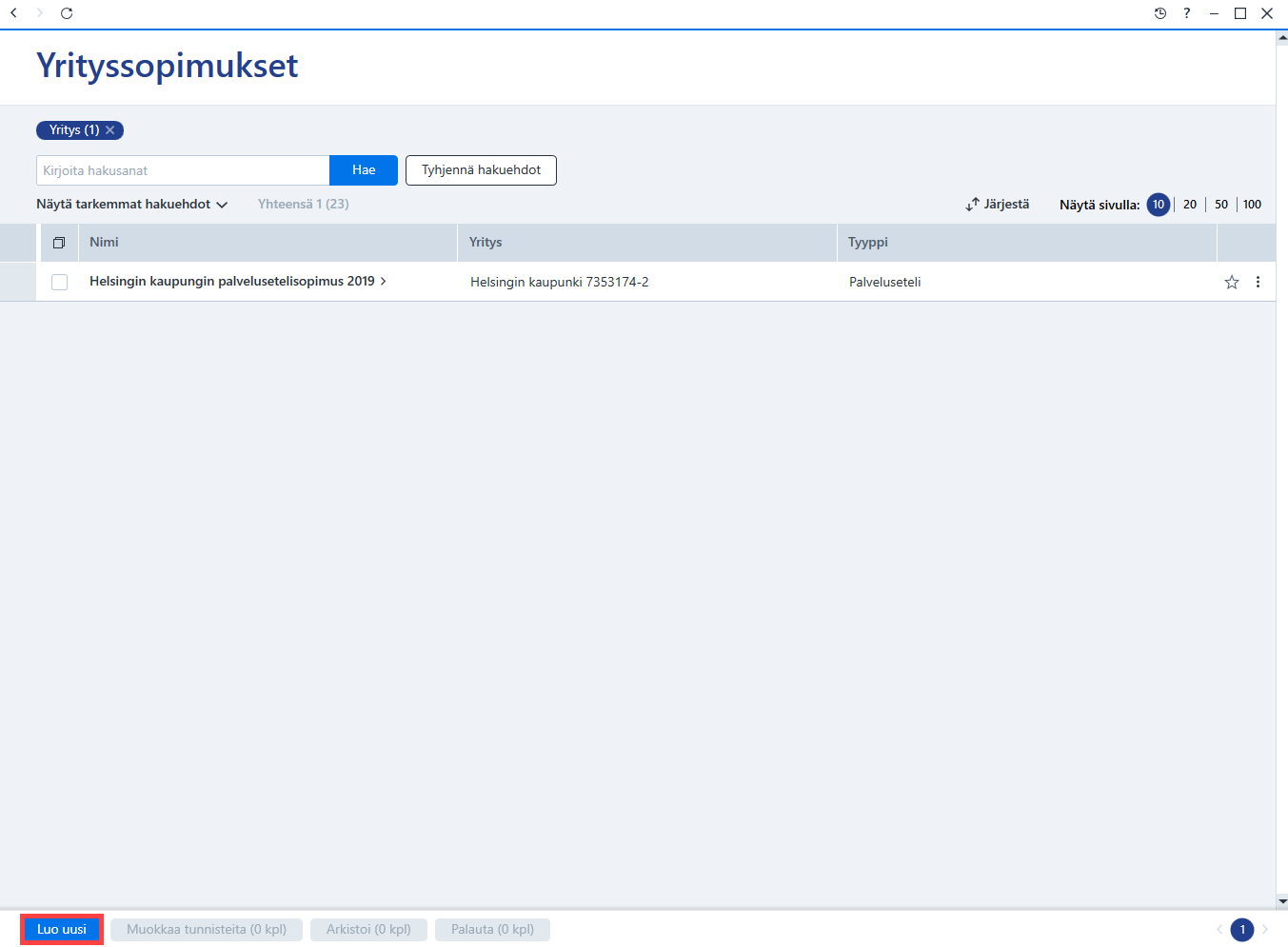Sort by the Tyyppi column header
Viewport: 1288px width, 947px height.
click(868, 243)
